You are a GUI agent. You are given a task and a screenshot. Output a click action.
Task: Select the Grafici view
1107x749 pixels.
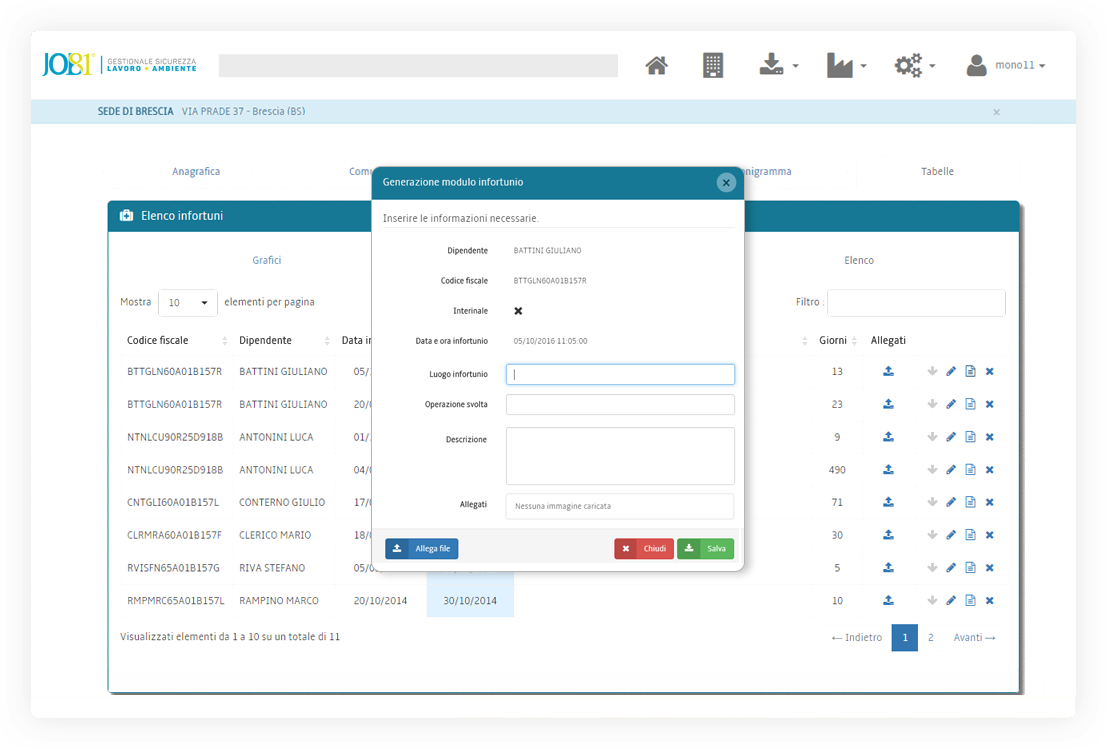tap(266, 260)
